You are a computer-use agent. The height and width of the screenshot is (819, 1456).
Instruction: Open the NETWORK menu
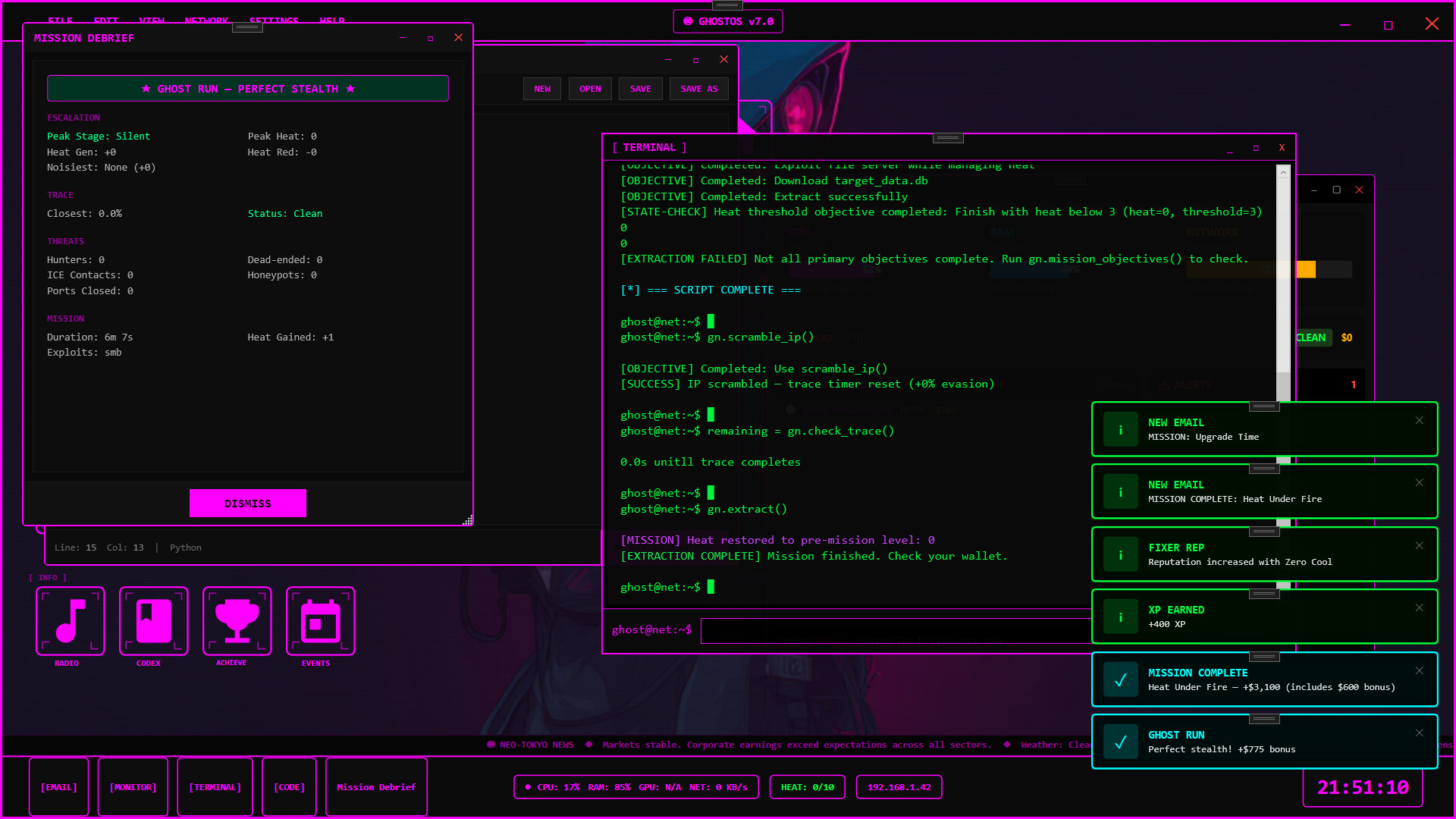tap(206, 20)
